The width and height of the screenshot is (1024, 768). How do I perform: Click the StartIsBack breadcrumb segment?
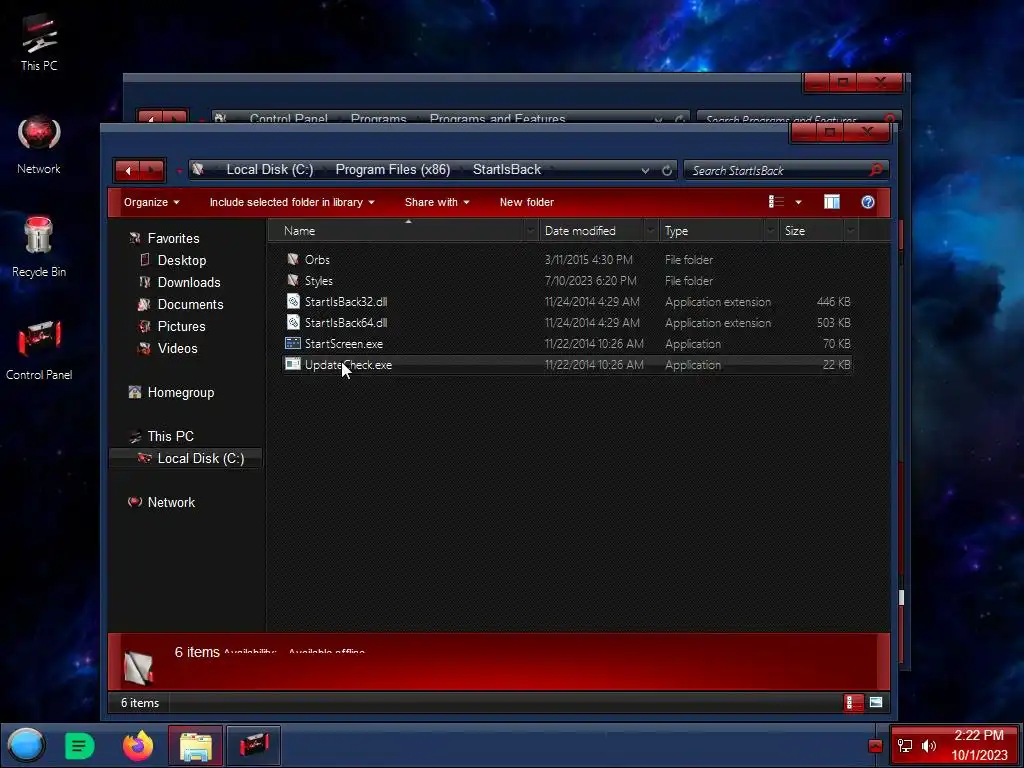(x=507, y=170)
